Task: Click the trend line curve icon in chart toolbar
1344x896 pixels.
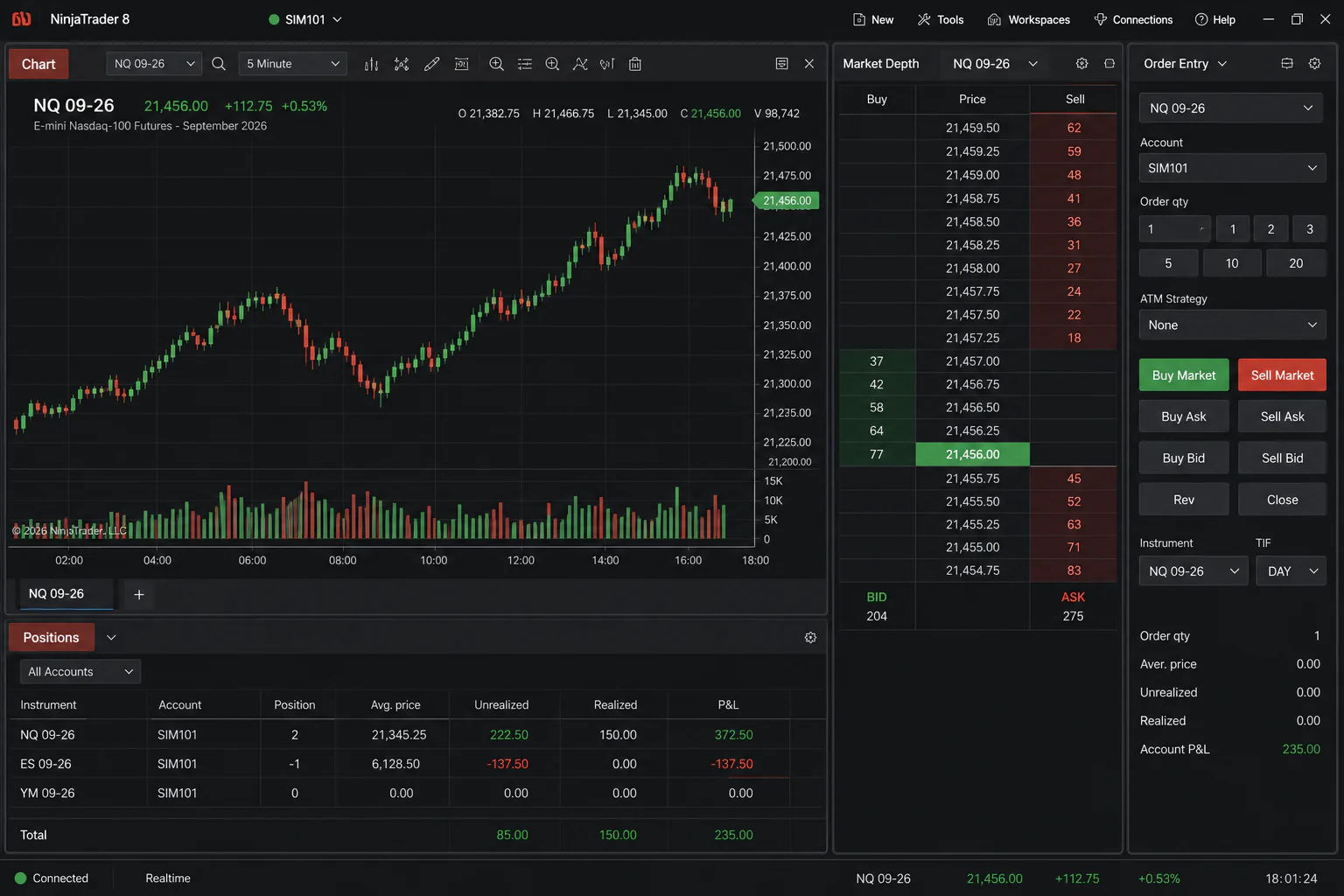Action: [x=580, y=64]
